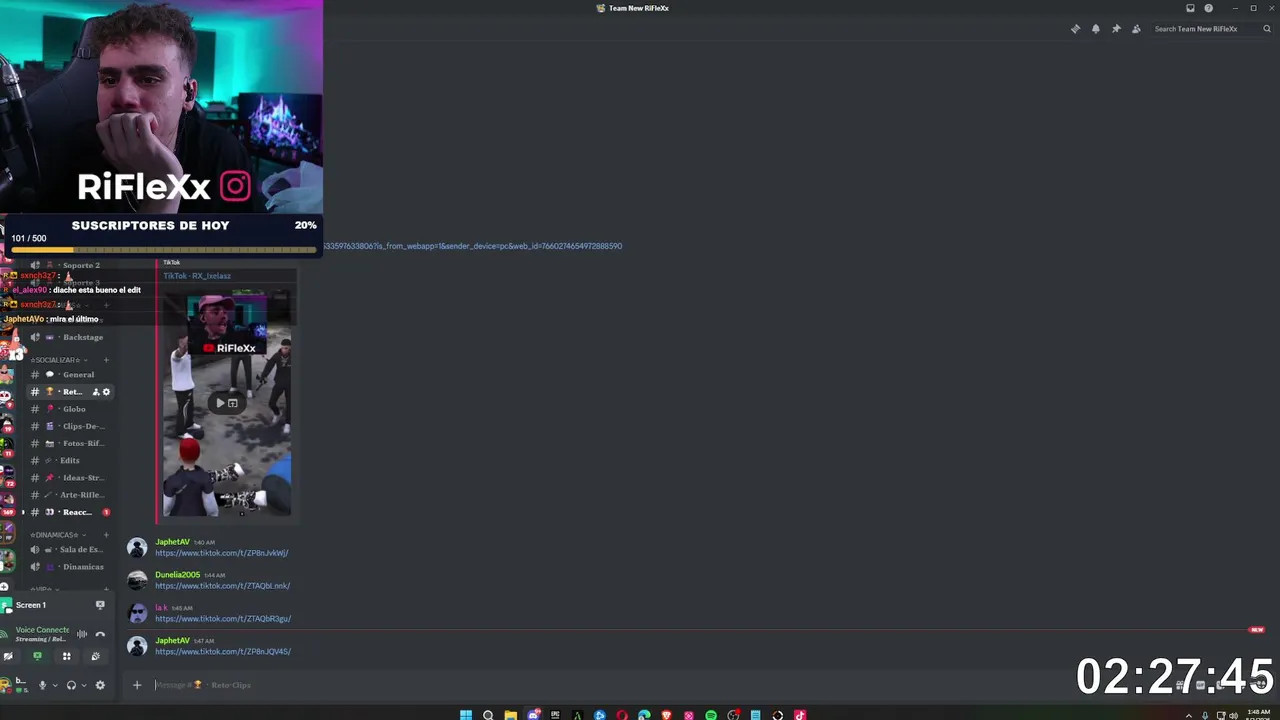The height and width of the screenshot is (720, 1280).
Task: Click the magnifier icon in server search
Action: [1267, 29]
